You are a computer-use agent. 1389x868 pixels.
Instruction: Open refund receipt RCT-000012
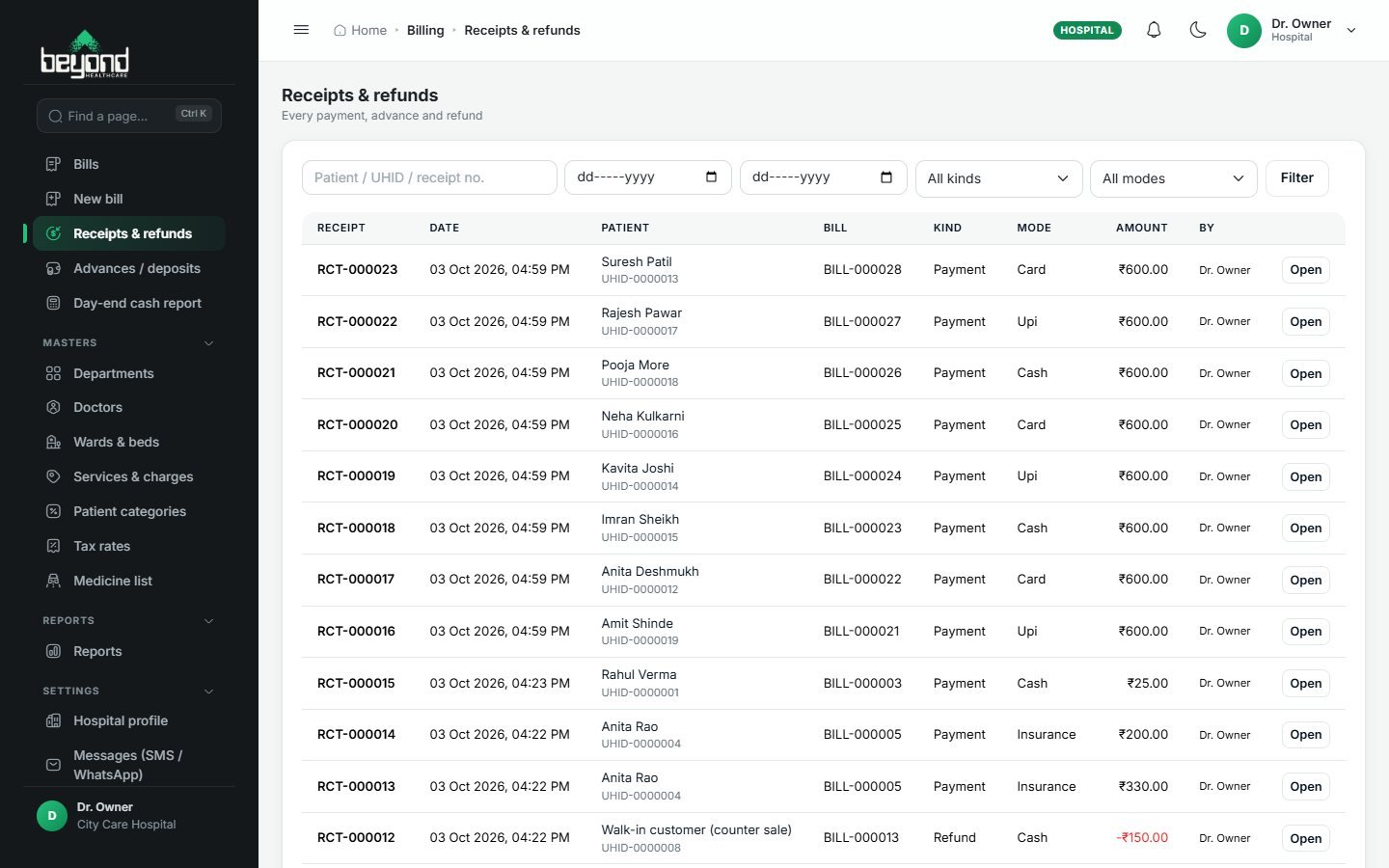[x=1306, y=838]
